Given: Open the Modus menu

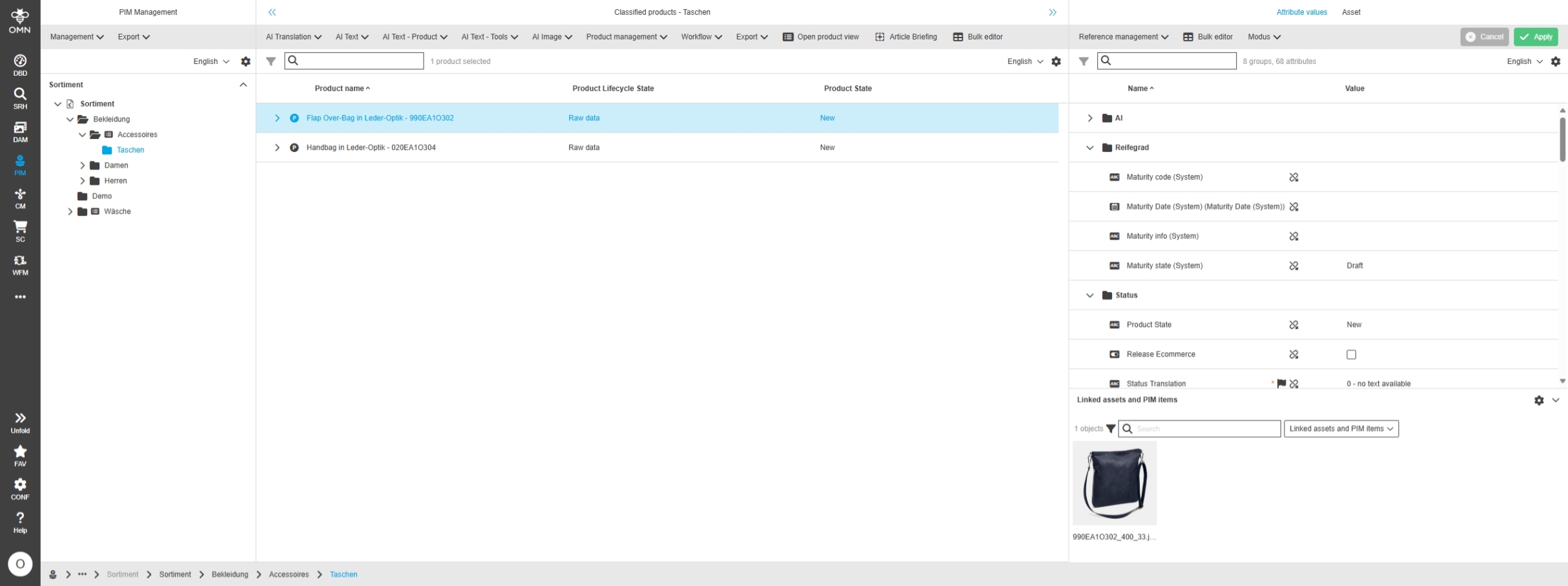Looking at the screenshot, I should pos(1264,37).
